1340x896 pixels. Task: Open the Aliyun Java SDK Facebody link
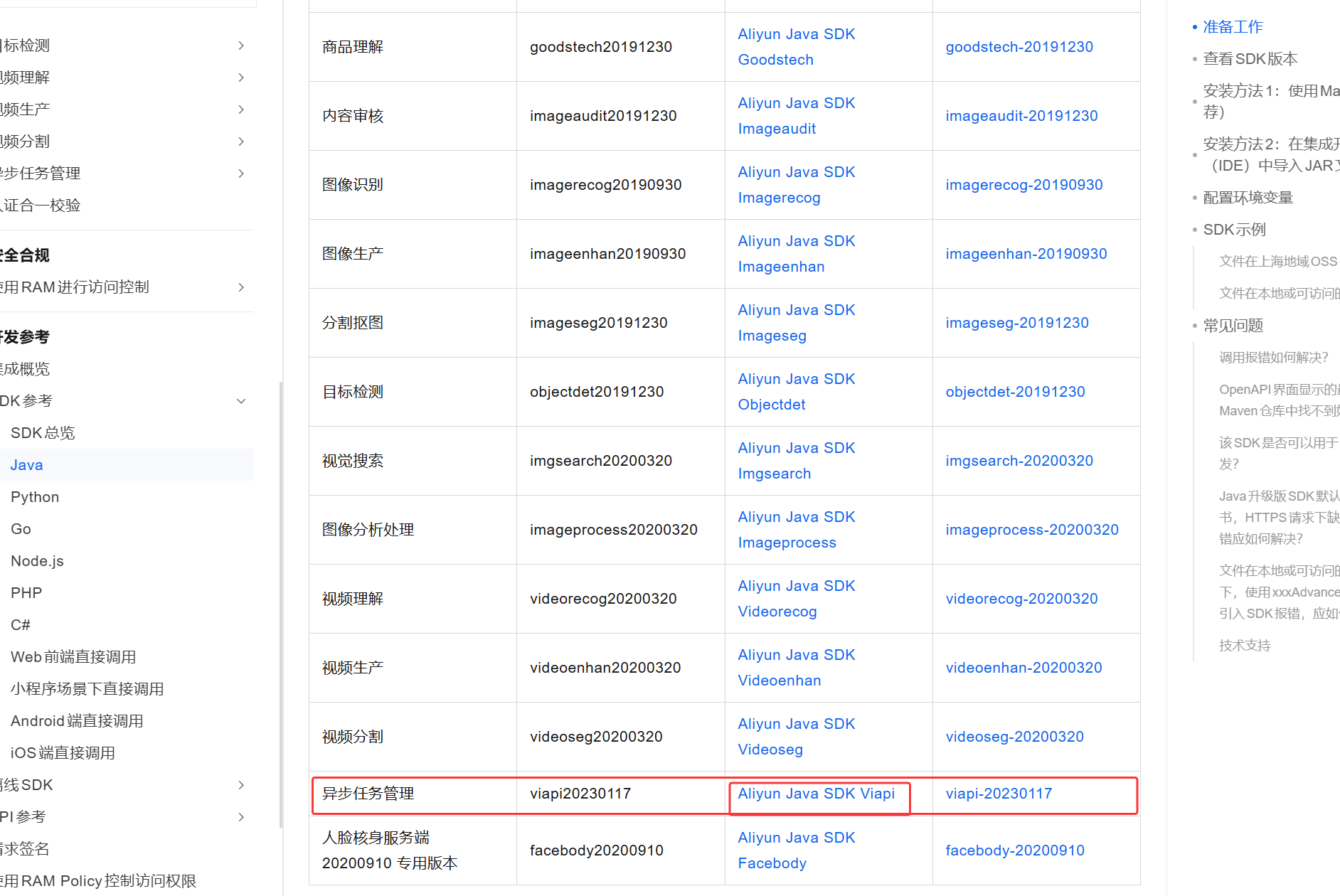point(797,850)
